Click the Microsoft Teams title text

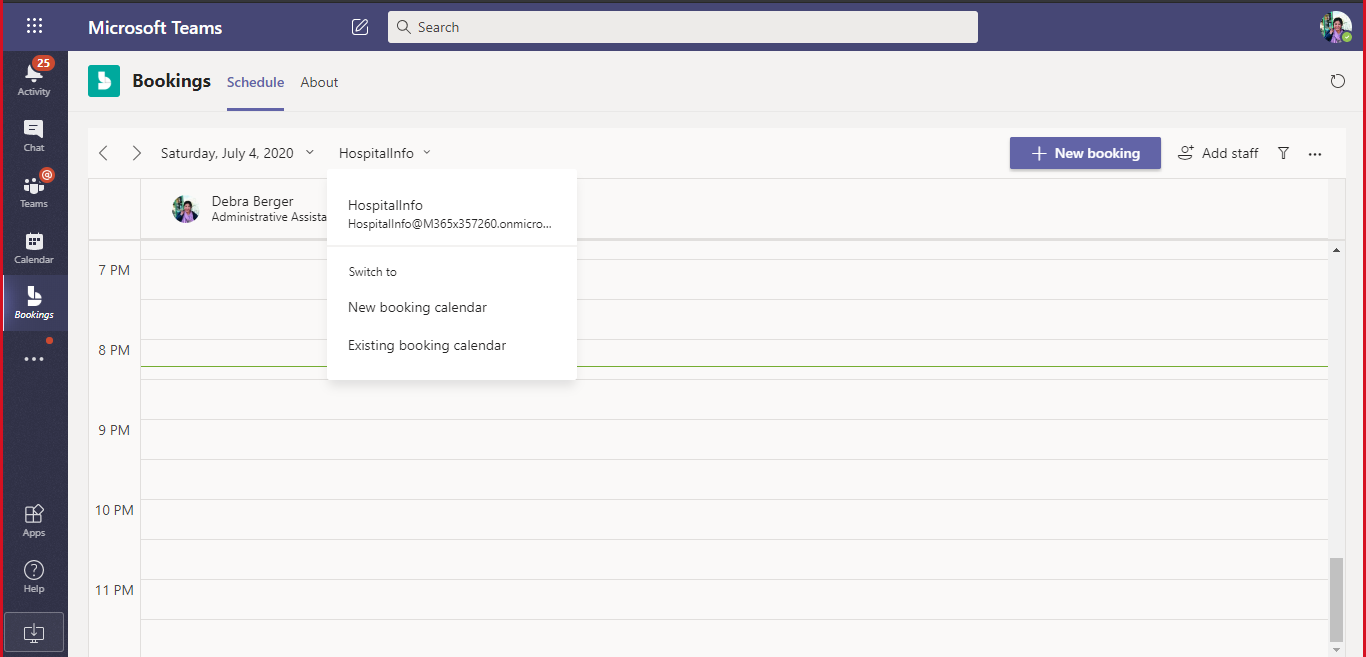(155, 28)
